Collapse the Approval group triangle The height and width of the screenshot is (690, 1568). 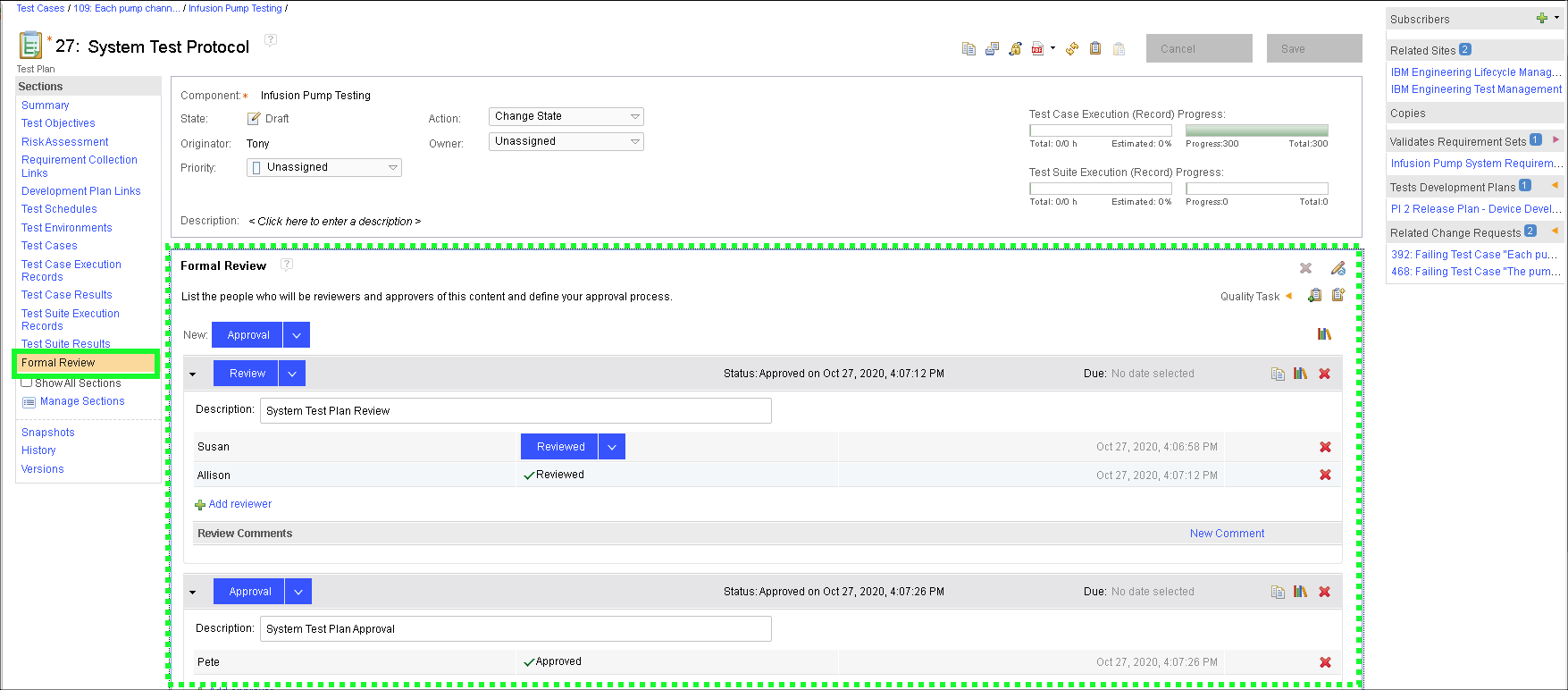[193, 593]
